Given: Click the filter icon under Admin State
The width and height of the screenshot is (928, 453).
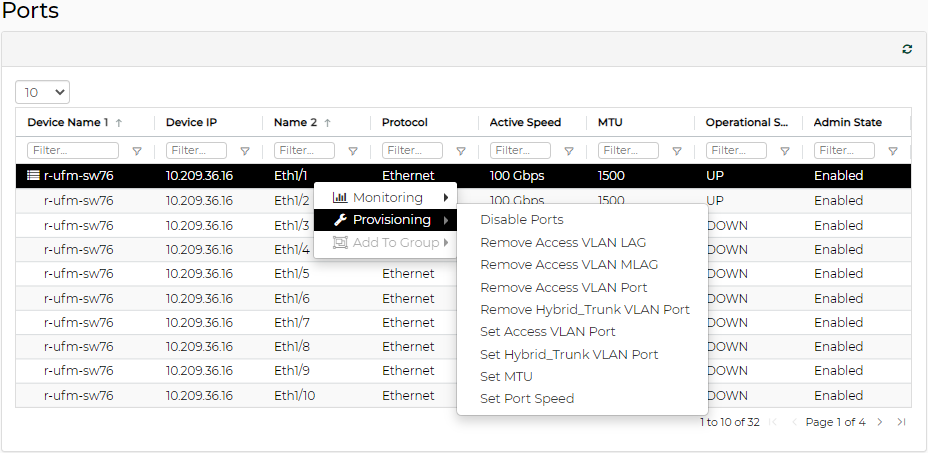Looking at the screenshot, I should coord(893,151).
